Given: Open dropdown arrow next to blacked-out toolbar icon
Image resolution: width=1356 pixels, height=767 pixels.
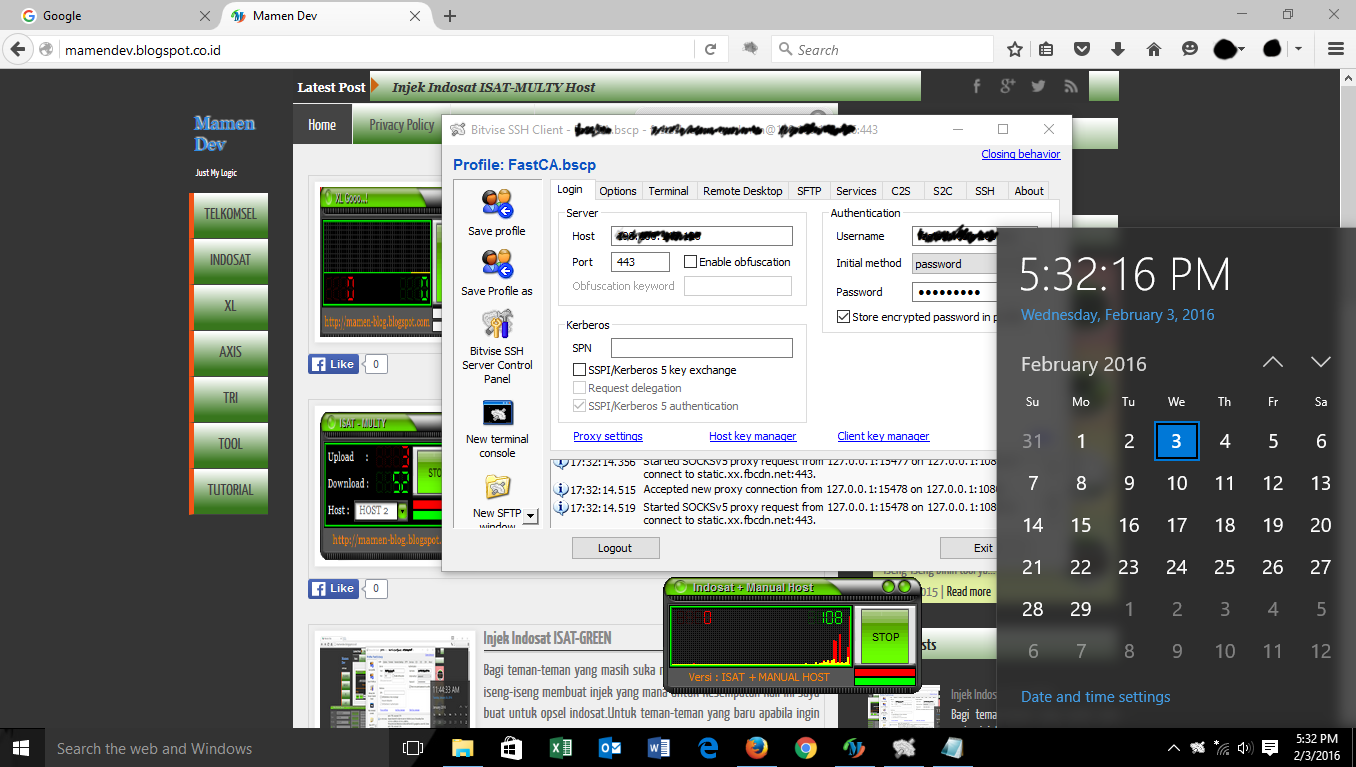Looking at the screenshot, I should click(1298, 49).
